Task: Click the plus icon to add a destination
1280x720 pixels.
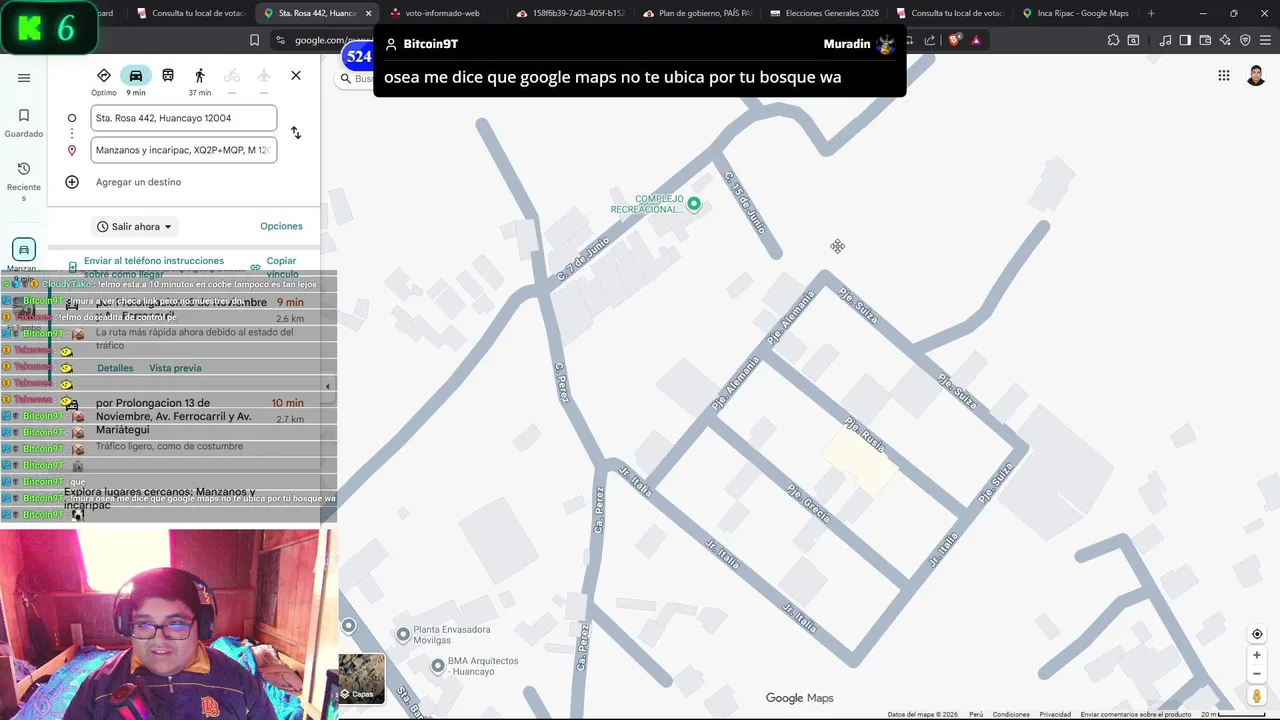Action: coord(72,182)
